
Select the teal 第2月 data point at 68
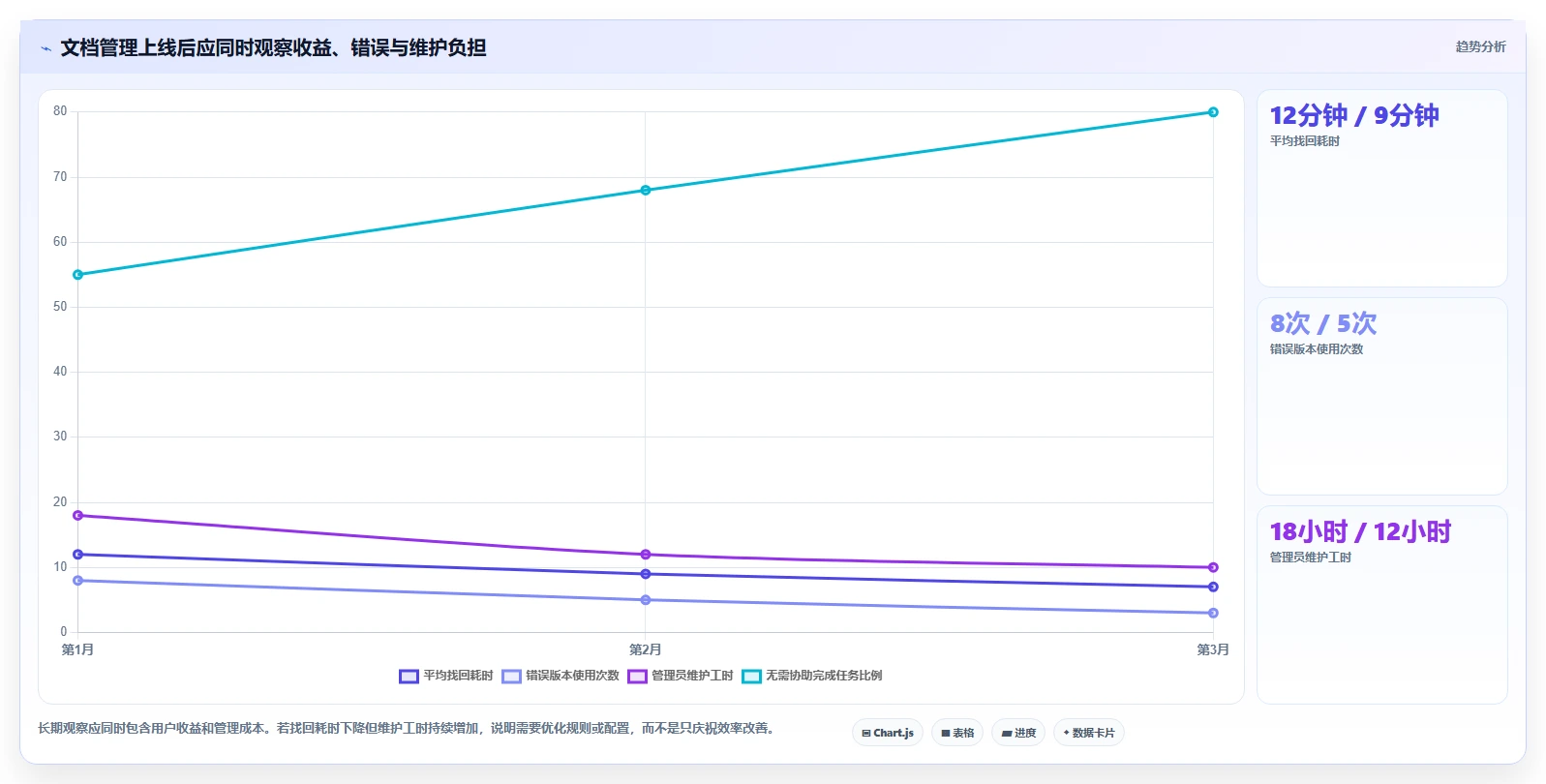(x=646, y=191)
